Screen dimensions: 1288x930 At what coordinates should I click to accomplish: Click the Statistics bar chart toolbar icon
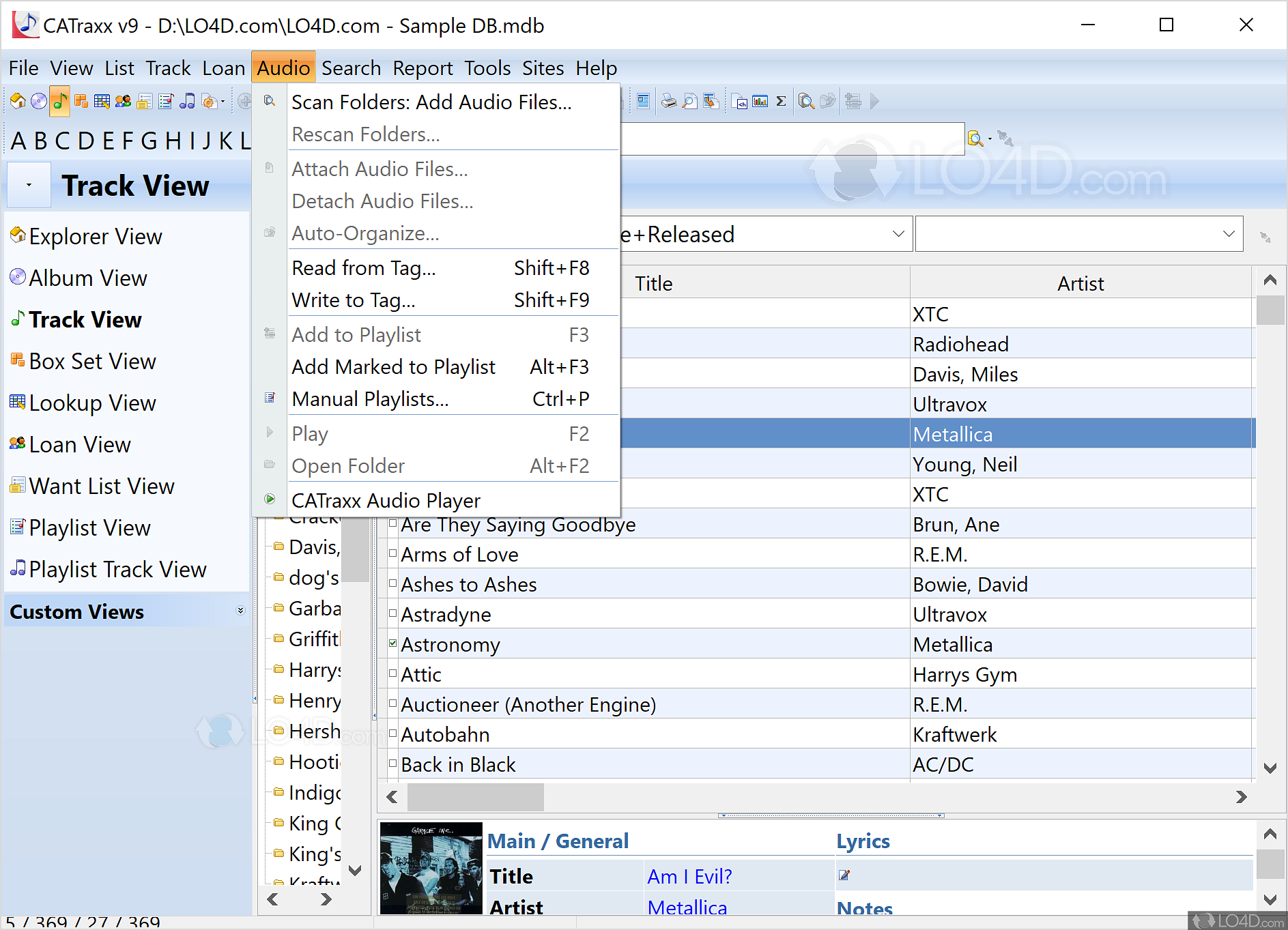pyautogui.click(x=760, y=102)
